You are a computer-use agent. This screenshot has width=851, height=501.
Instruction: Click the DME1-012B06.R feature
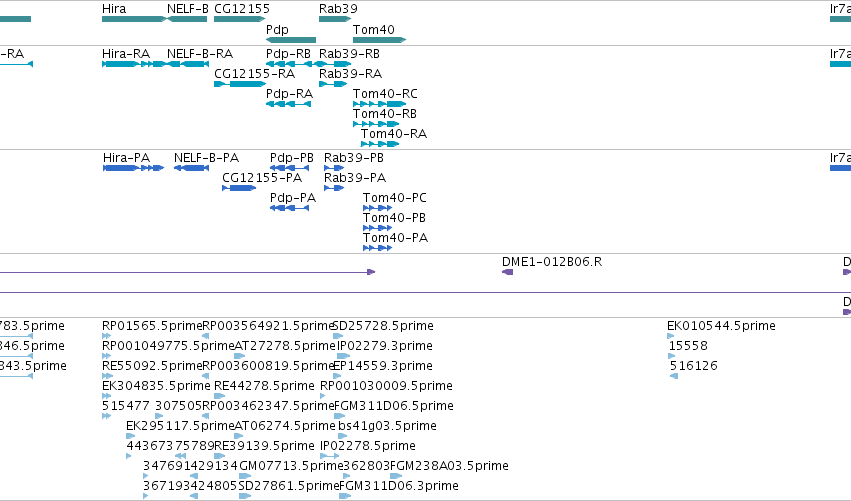tap(507, 272)
